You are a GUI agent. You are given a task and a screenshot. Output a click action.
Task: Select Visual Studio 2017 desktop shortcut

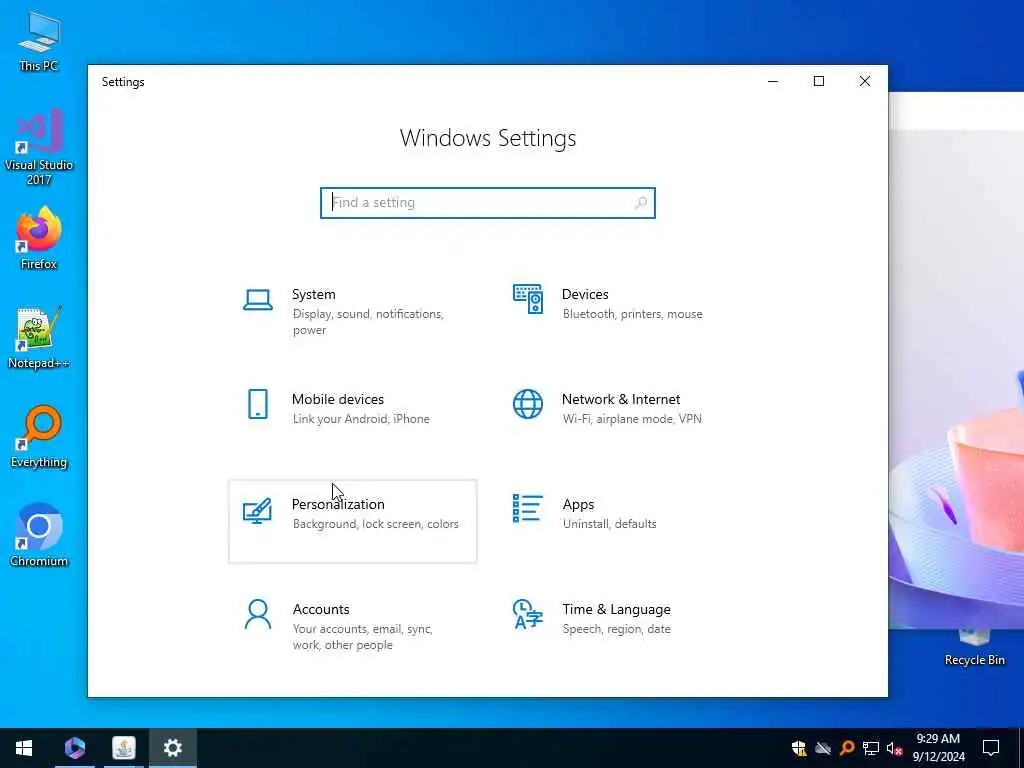pyautogui.click(x=39, y=147)
